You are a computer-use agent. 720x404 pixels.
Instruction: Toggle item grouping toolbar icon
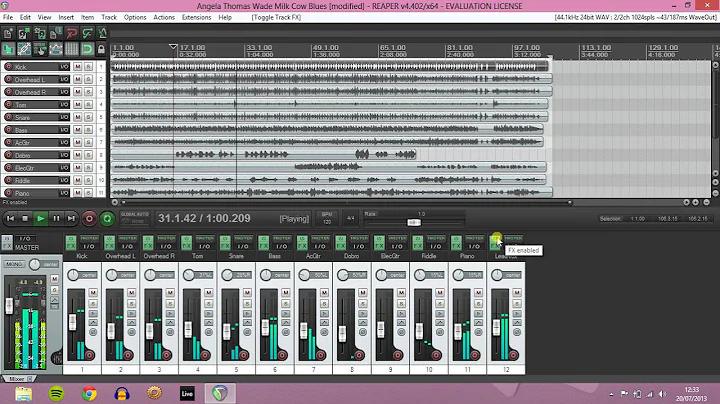(x=24, y=49)
